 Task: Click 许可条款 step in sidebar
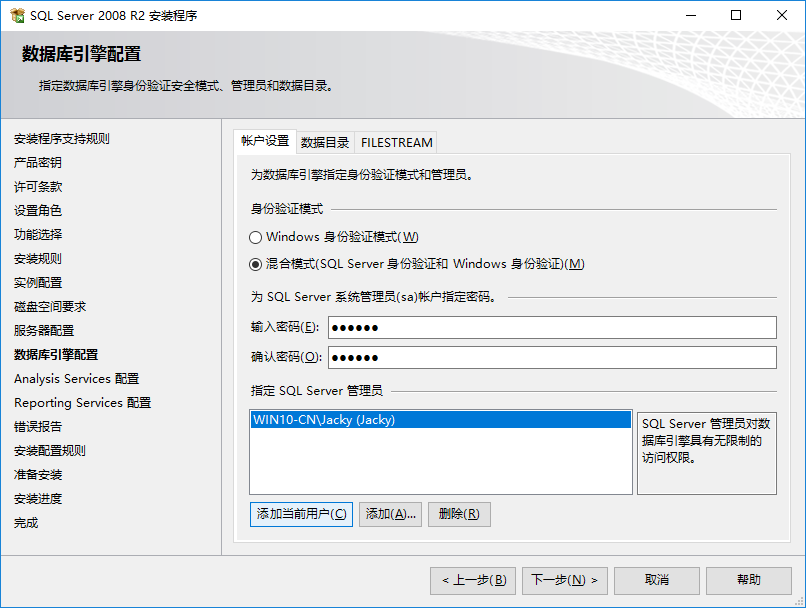[x=38, y=187]
